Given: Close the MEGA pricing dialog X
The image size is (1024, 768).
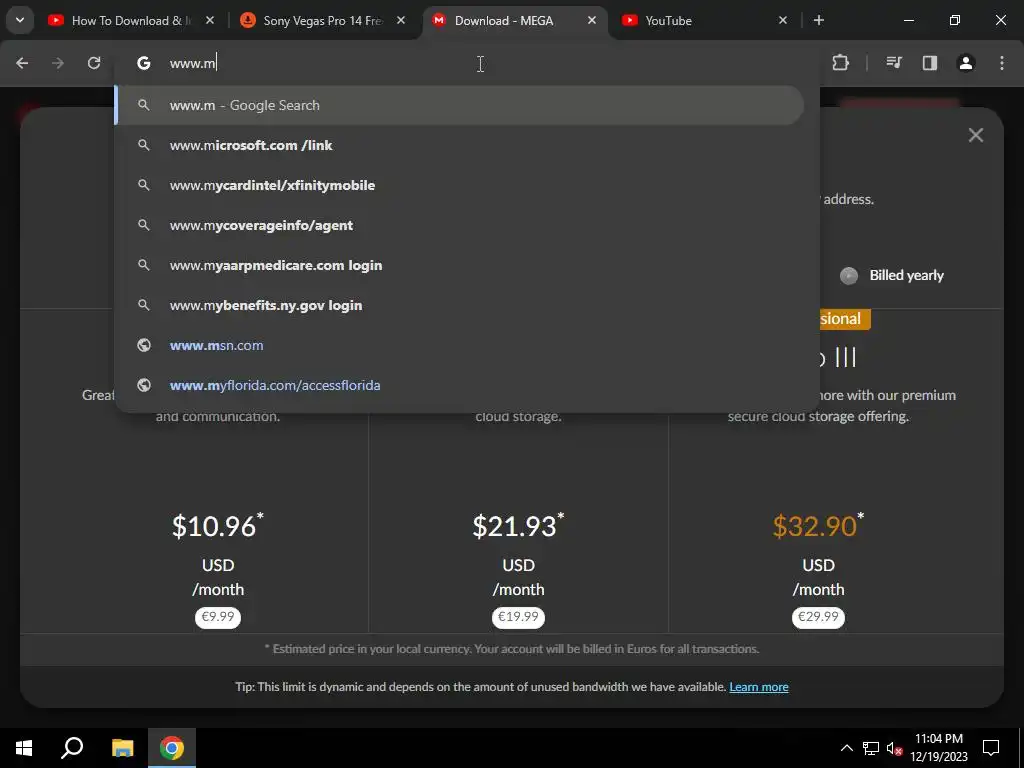Looking at the screenshot, I should (x=976, y=135).
